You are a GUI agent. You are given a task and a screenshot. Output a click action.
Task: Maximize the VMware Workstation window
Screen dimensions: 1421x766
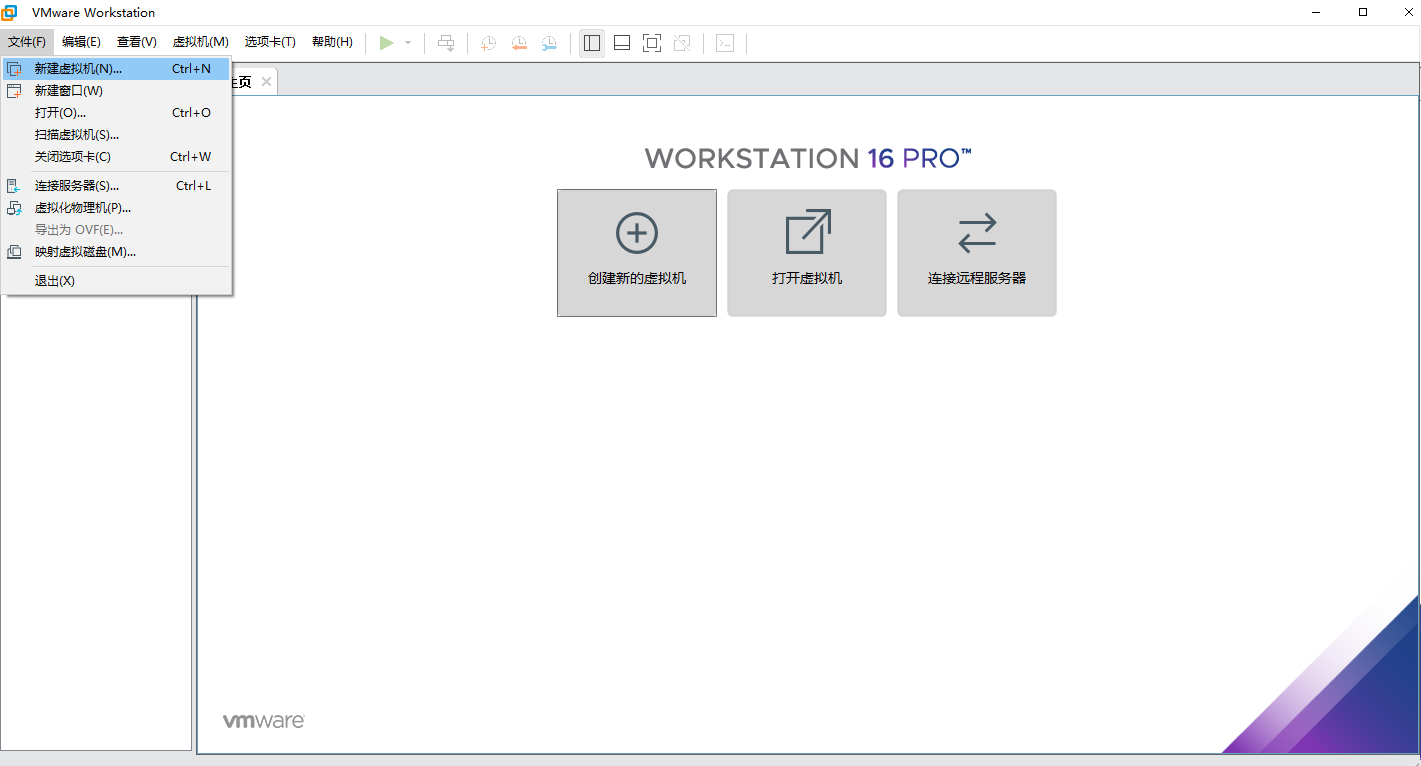[1362, 12]
